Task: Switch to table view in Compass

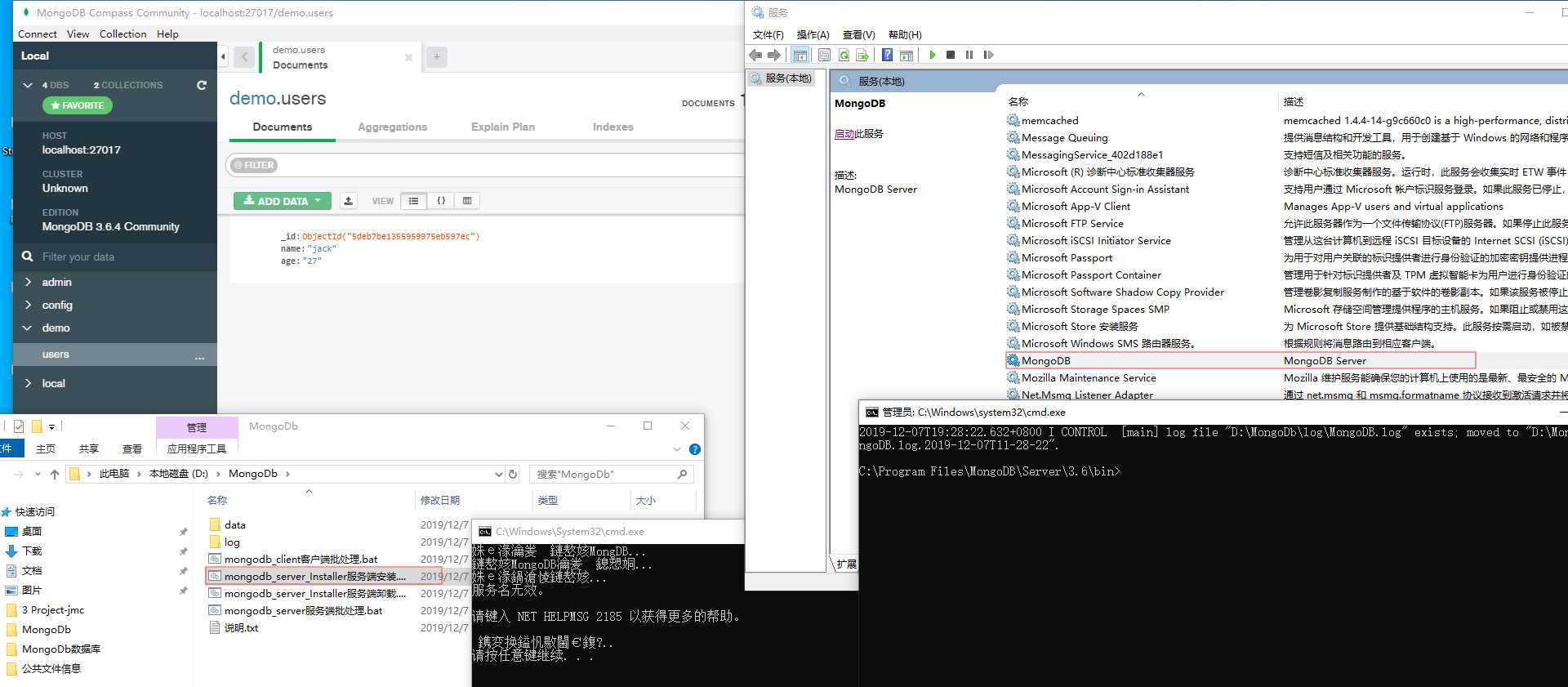Action: (467, 201)
